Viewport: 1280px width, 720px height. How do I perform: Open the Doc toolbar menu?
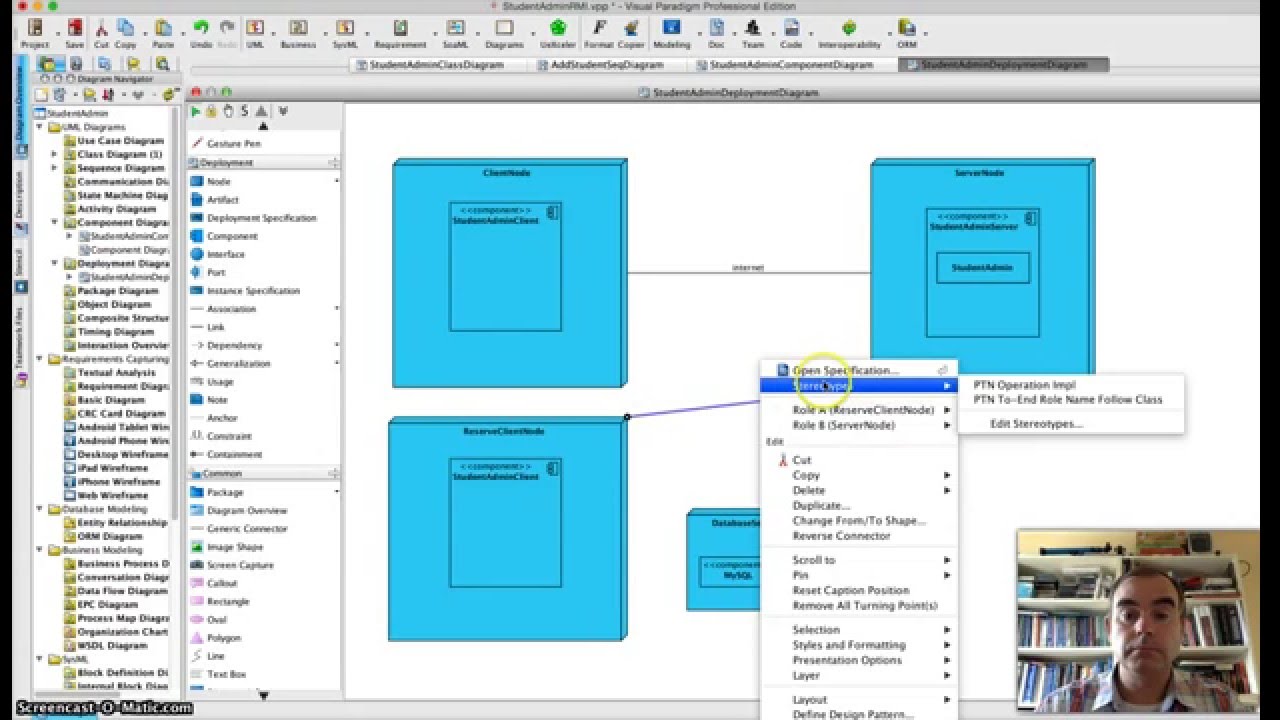(x=716, y=33)
